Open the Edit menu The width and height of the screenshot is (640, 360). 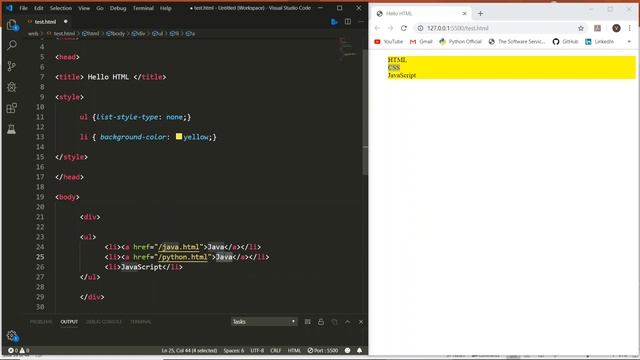39,8
